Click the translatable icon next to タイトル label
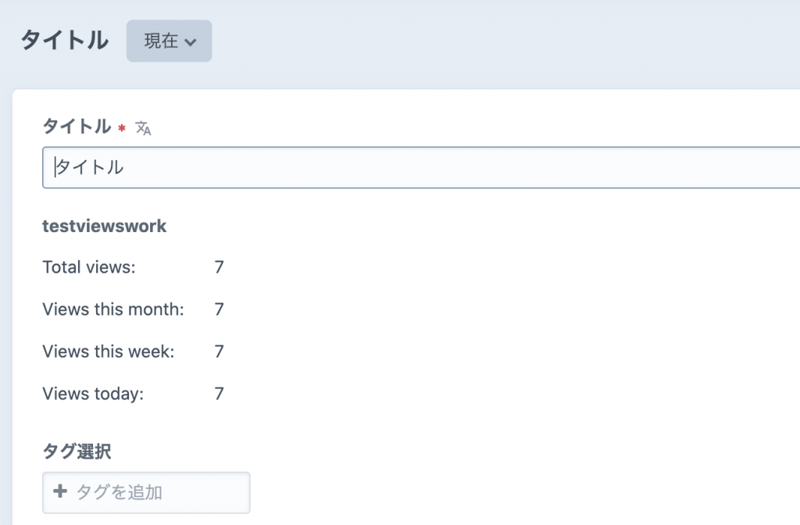Screen dimensions: 800x525 [x=143, y=128]
